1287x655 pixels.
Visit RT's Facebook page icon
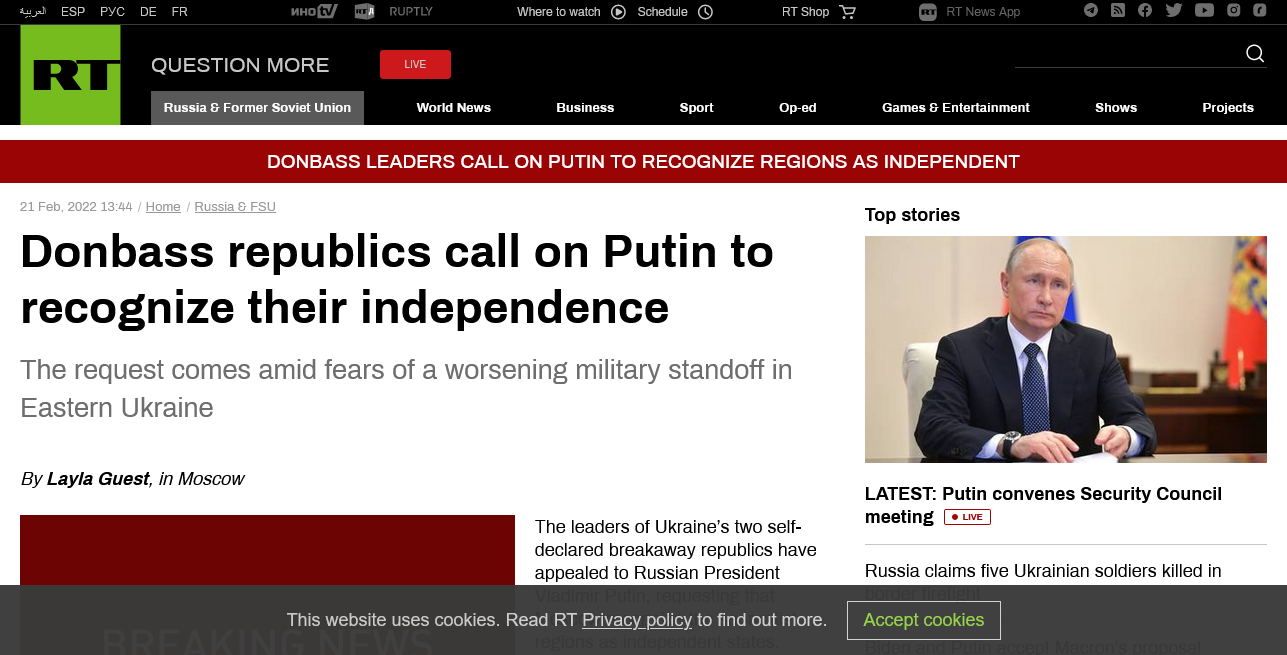(1145, 10)
